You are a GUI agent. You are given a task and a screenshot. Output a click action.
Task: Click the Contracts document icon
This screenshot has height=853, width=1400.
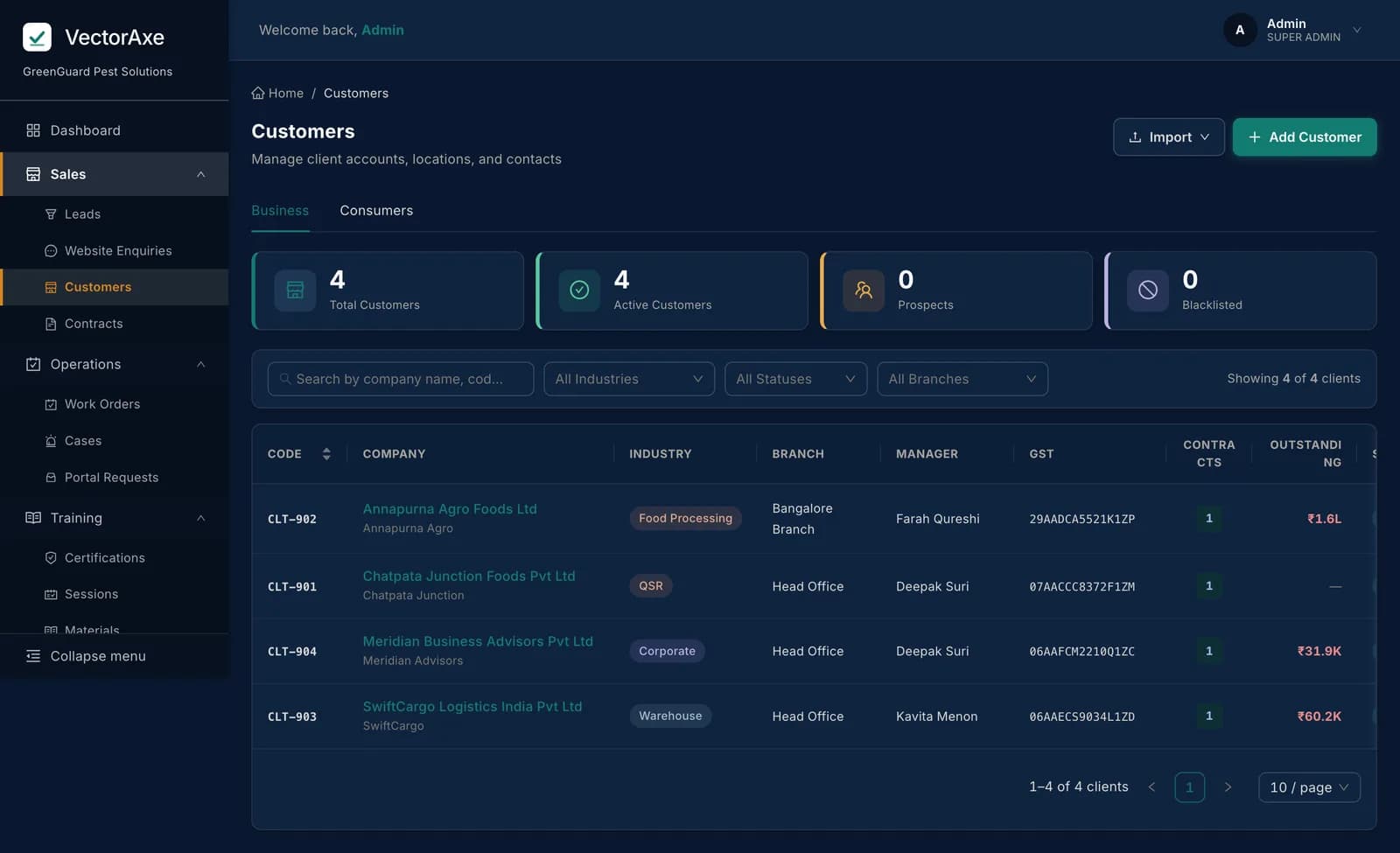[51, 324]
